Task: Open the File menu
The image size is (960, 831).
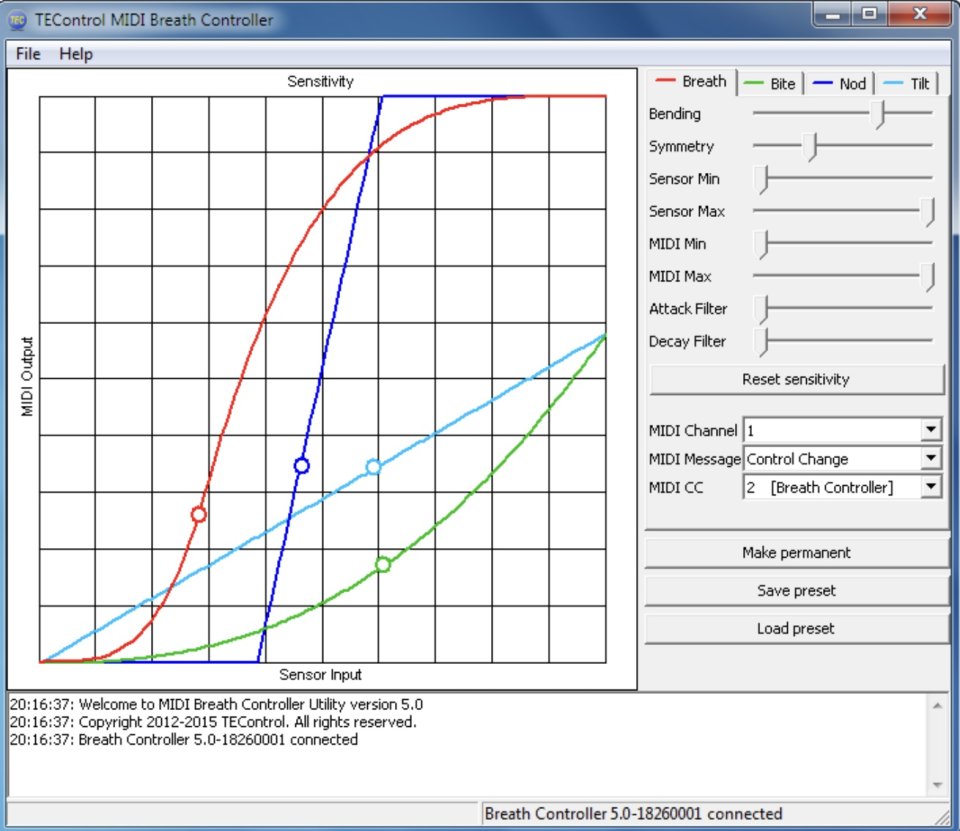Action: click(28, 54)
